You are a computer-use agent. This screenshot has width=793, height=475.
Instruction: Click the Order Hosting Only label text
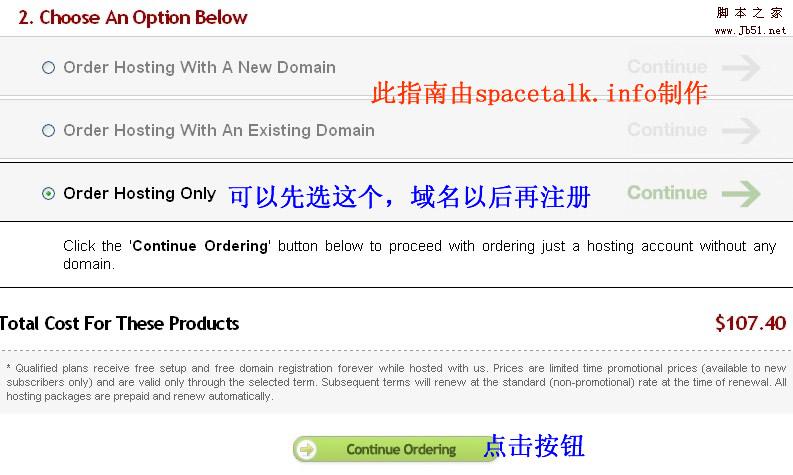tap(140, 193)
